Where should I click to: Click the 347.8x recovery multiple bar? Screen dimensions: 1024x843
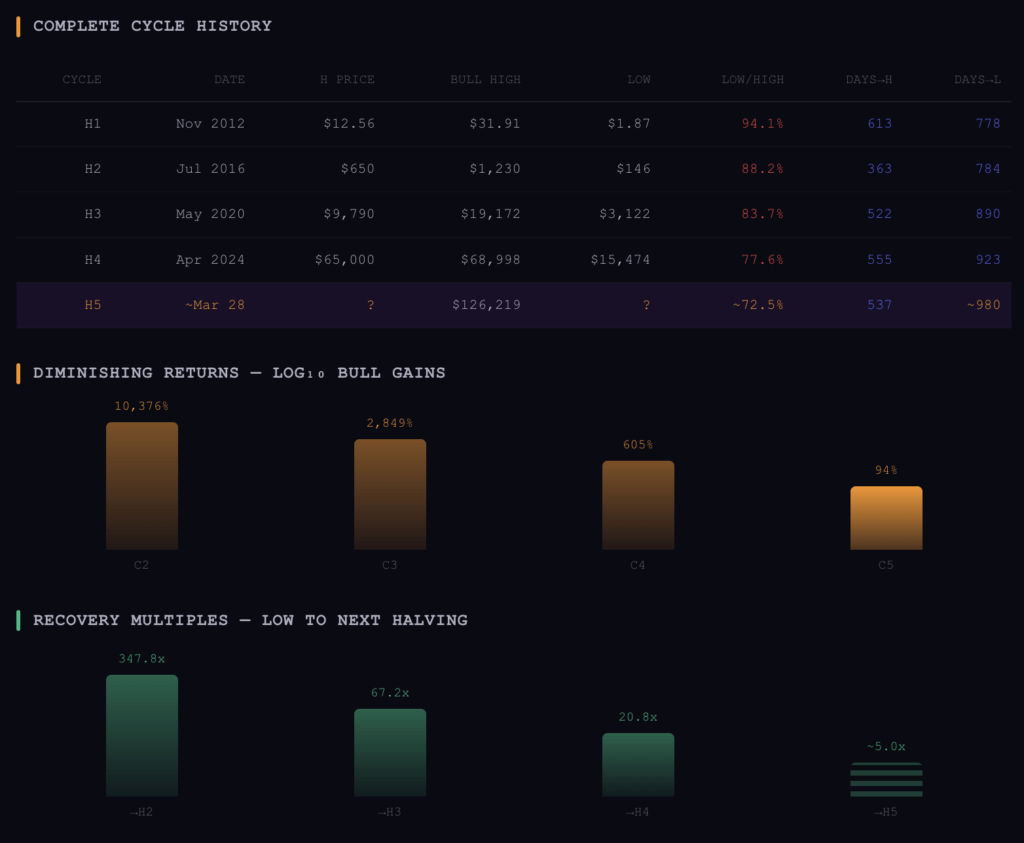pos(142,735)
